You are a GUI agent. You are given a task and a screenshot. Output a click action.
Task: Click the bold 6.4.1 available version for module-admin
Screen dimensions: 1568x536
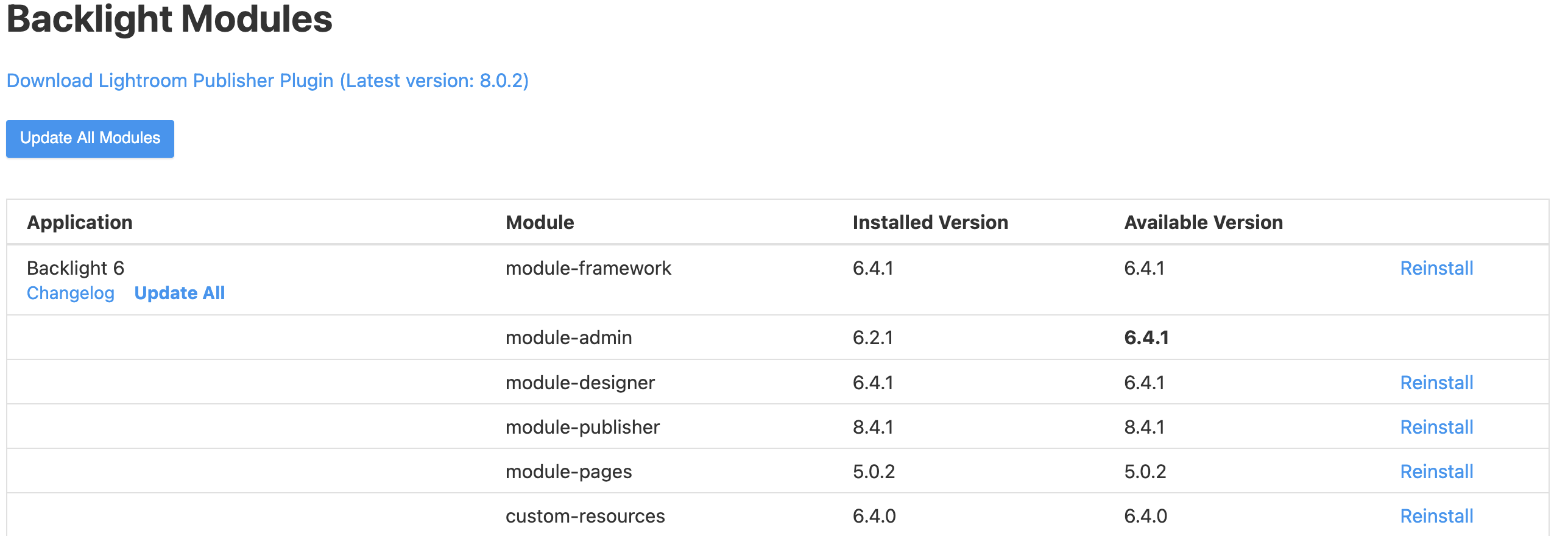click(x=1146, y=337)
